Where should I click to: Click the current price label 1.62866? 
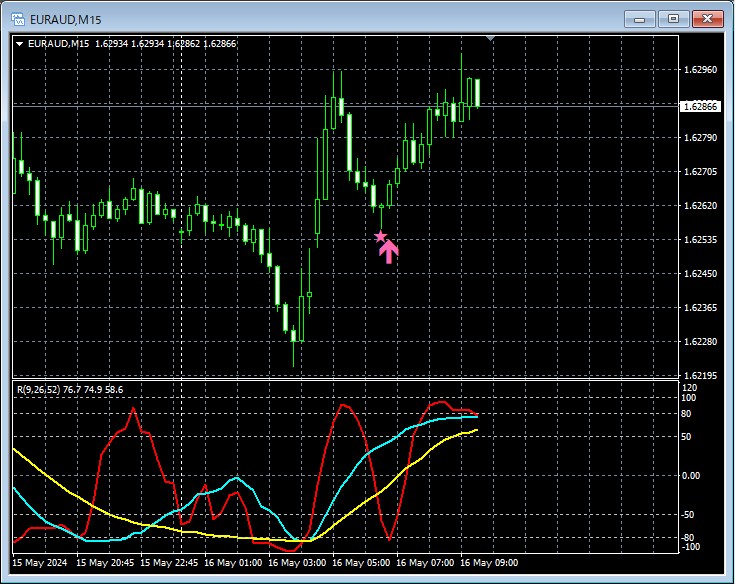click(x=700, y=107)
